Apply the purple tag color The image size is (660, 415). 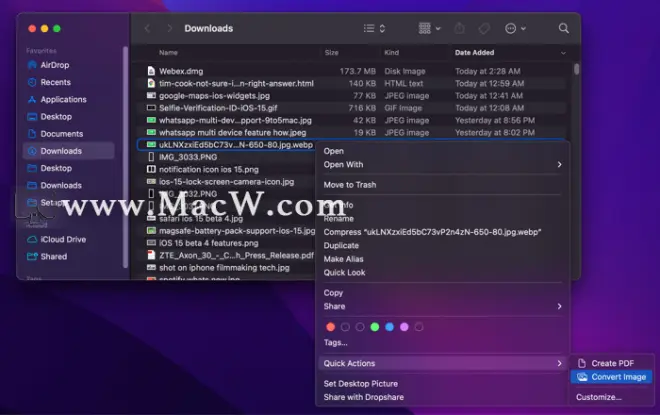(x=404, y=327)
